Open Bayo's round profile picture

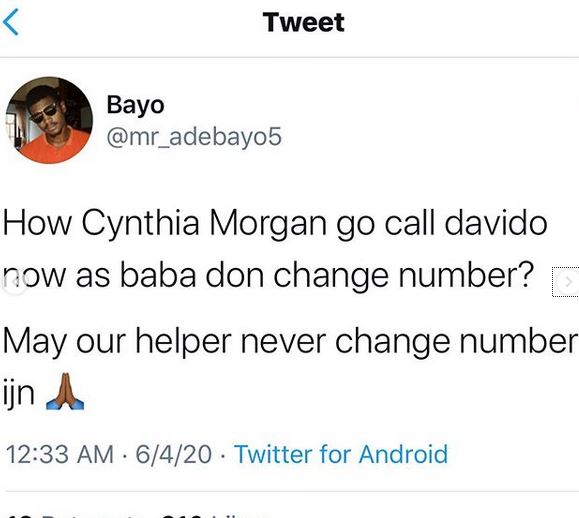pyautogui.click(x=49, y=120)
